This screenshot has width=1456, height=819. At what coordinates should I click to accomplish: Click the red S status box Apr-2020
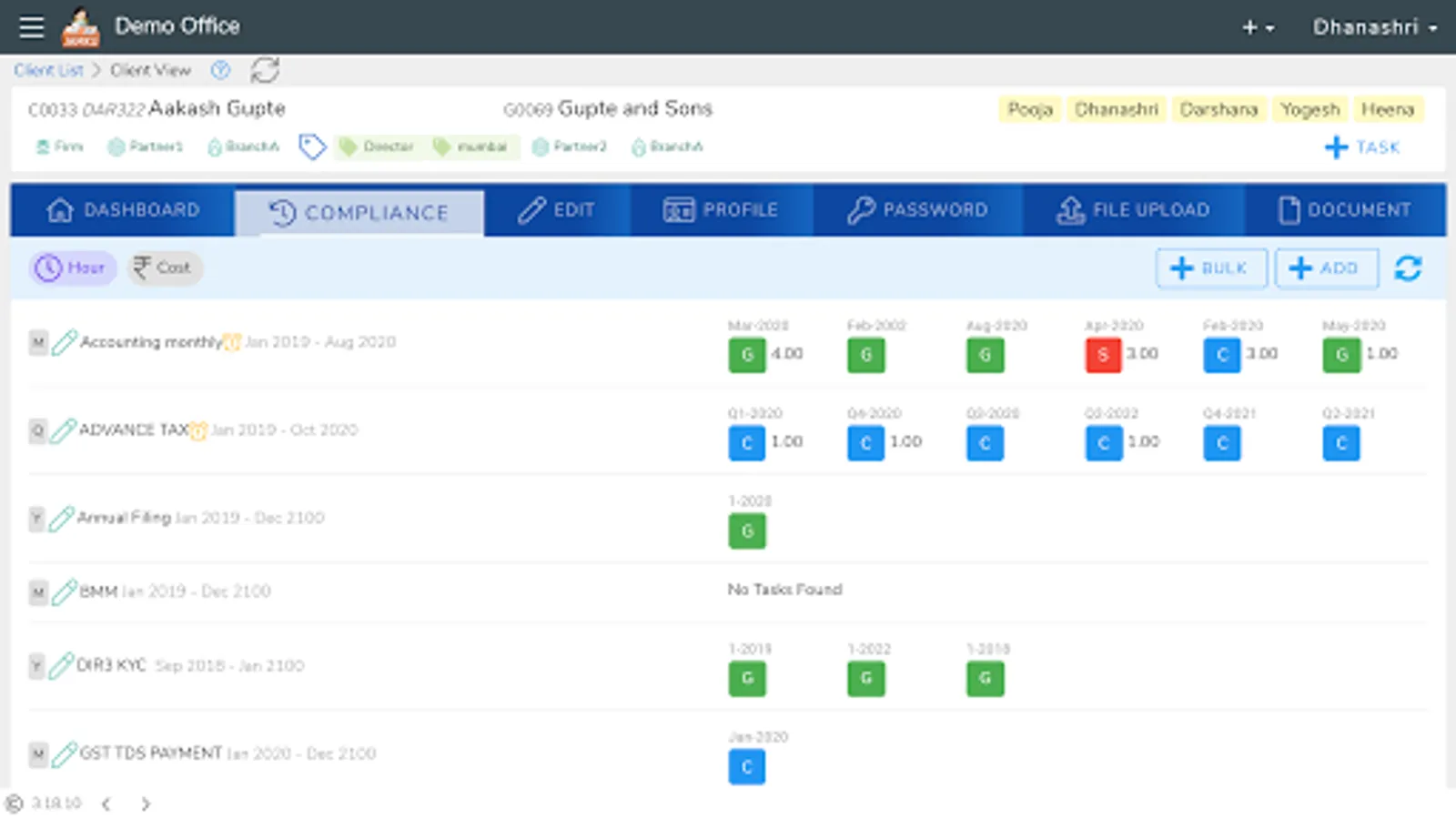tap(1103, 355)
